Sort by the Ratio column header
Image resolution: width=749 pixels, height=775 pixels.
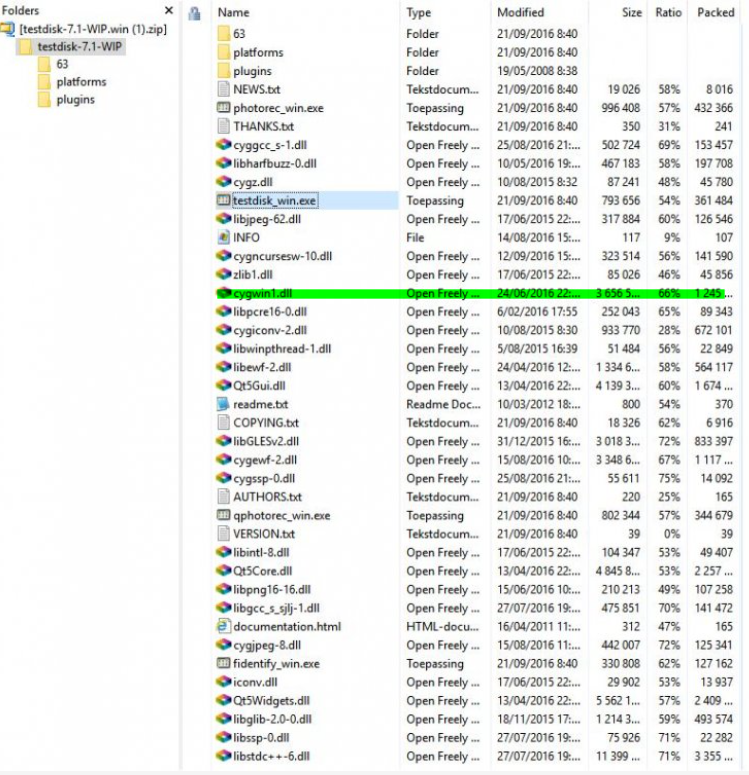tap(668, 13)
